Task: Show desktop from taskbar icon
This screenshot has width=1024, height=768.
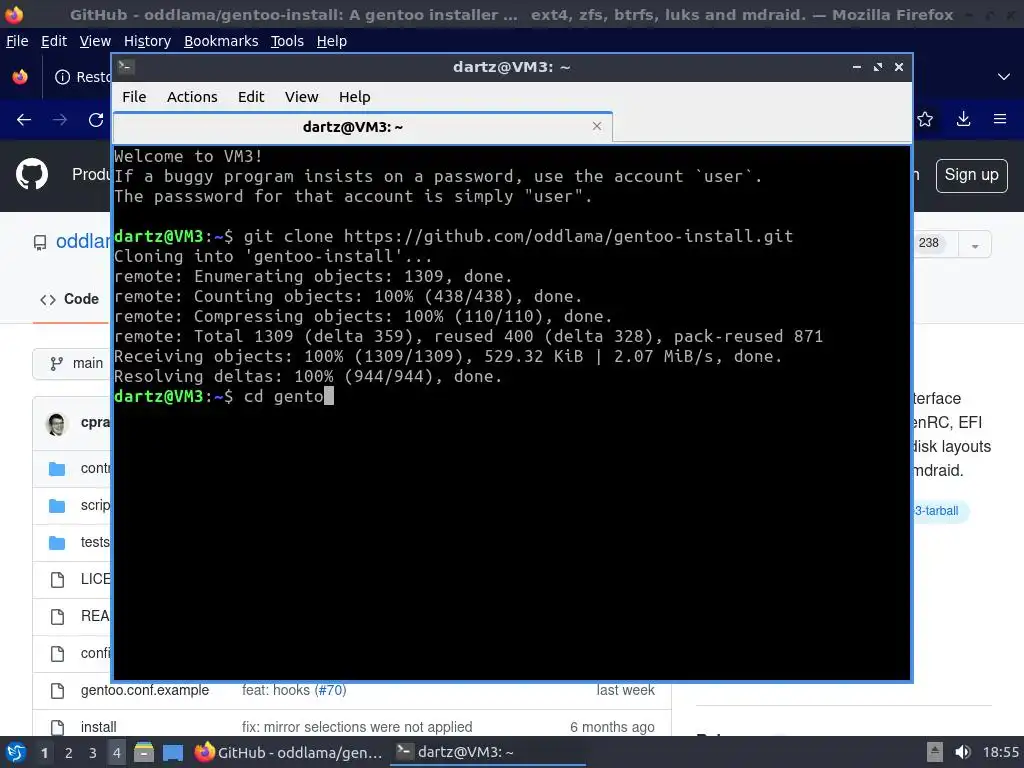Action: coord(173,752)
